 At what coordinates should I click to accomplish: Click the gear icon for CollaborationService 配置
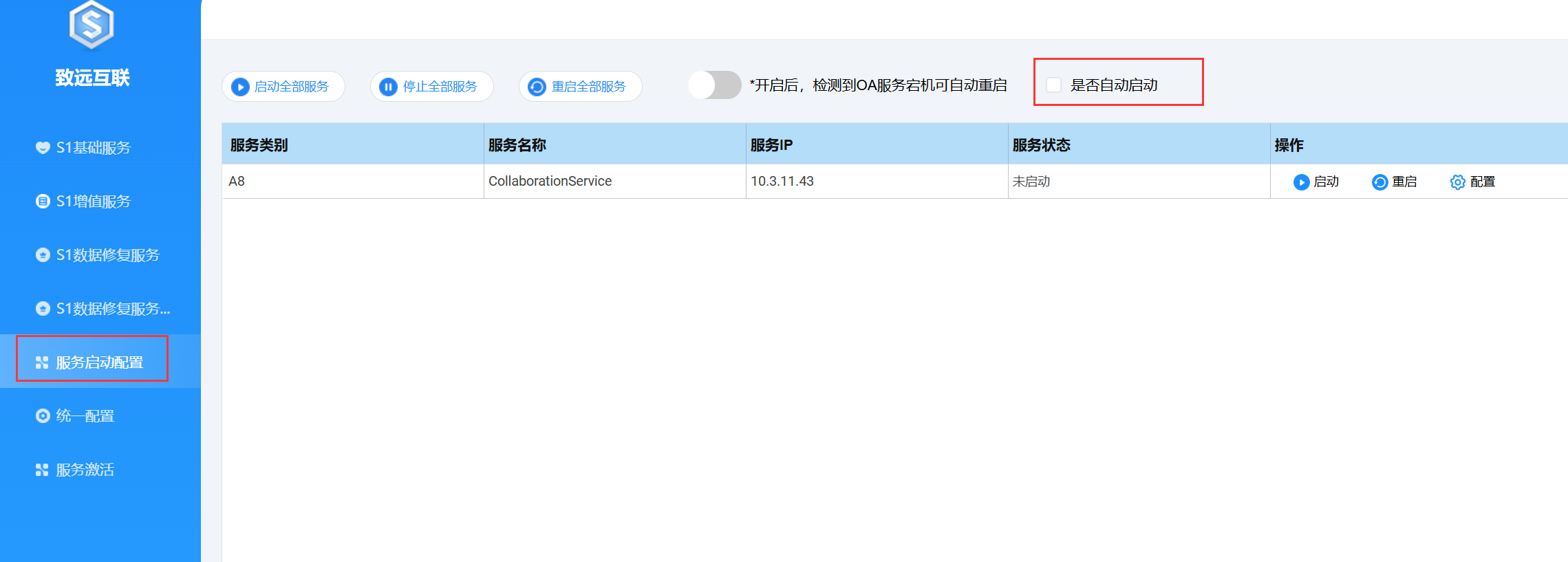coord(1457,182)
